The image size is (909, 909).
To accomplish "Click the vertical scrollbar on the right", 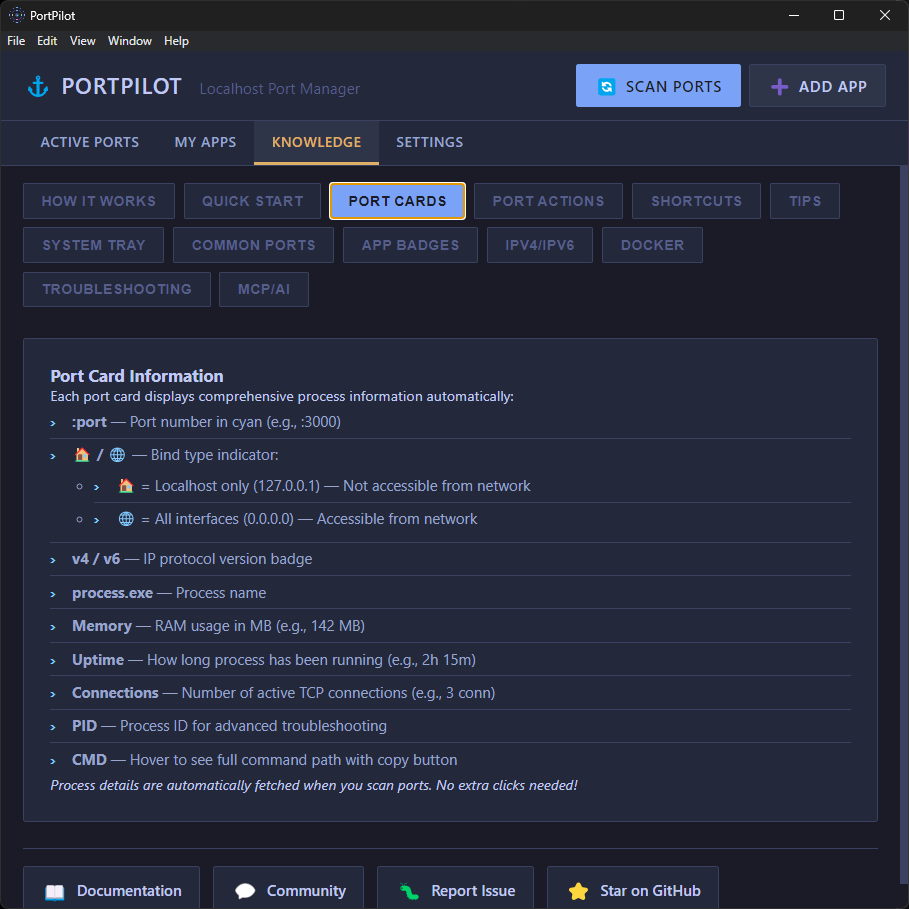I will click(903, 500).
